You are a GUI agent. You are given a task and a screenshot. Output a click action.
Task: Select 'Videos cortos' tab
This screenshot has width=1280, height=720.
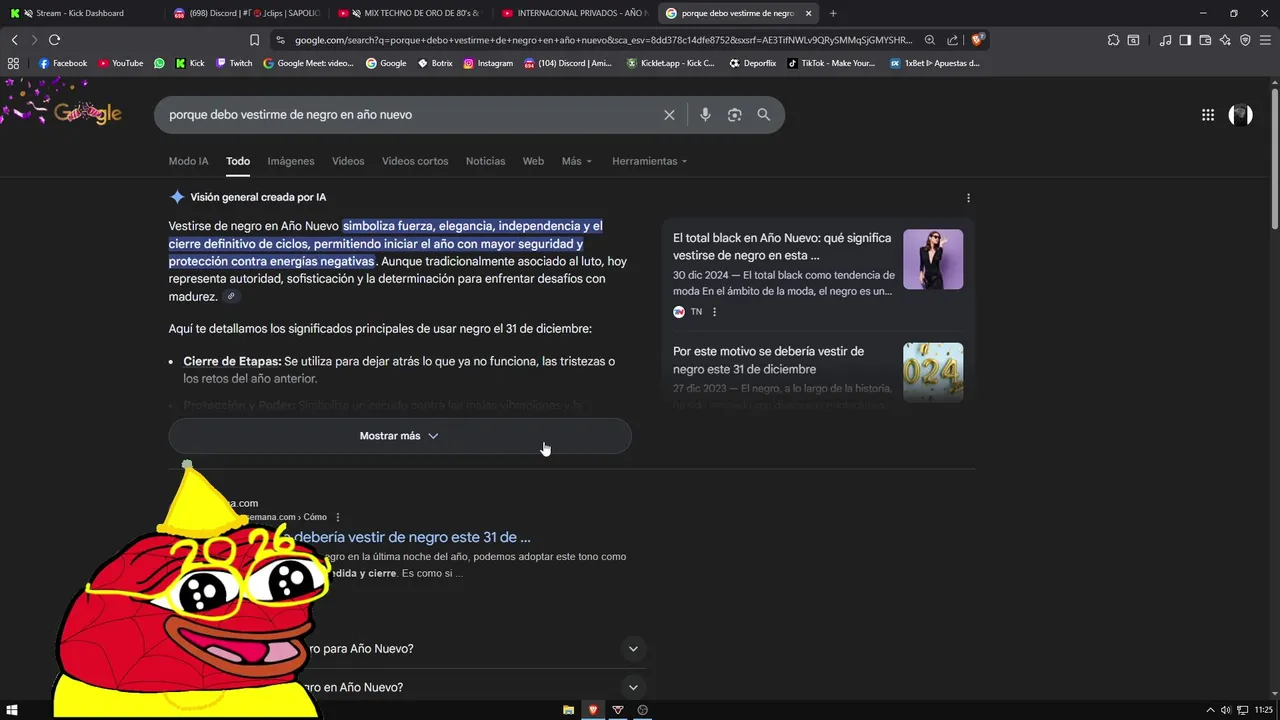[x=415, y=161]
